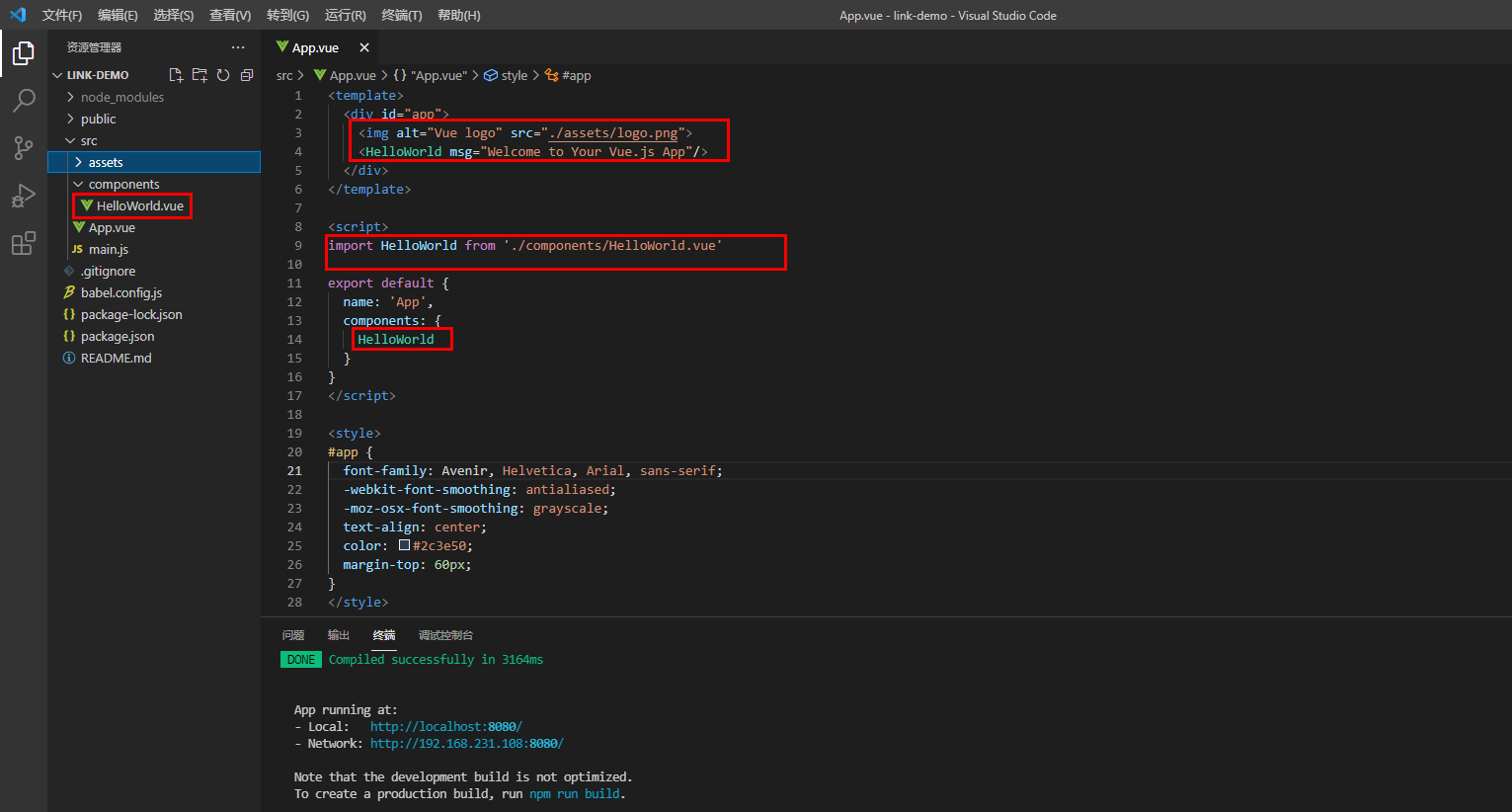Click braces icon beside package-lock.json
The height and width of the screenshot is (812, 1512).
pyautogui.click(x=69, y=314)
